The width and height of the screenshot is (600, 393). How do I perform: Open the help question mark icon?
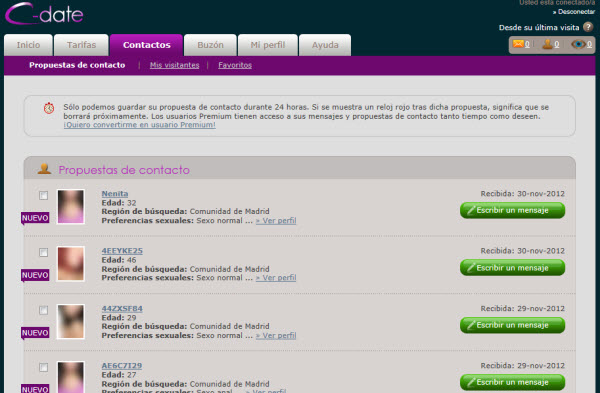(588, 27)
